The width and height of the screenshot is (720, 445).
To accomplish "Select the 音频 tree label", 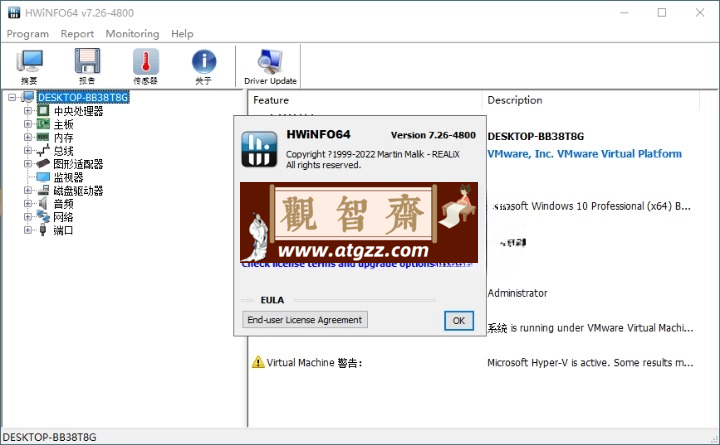I will click(x=63, y=204).
